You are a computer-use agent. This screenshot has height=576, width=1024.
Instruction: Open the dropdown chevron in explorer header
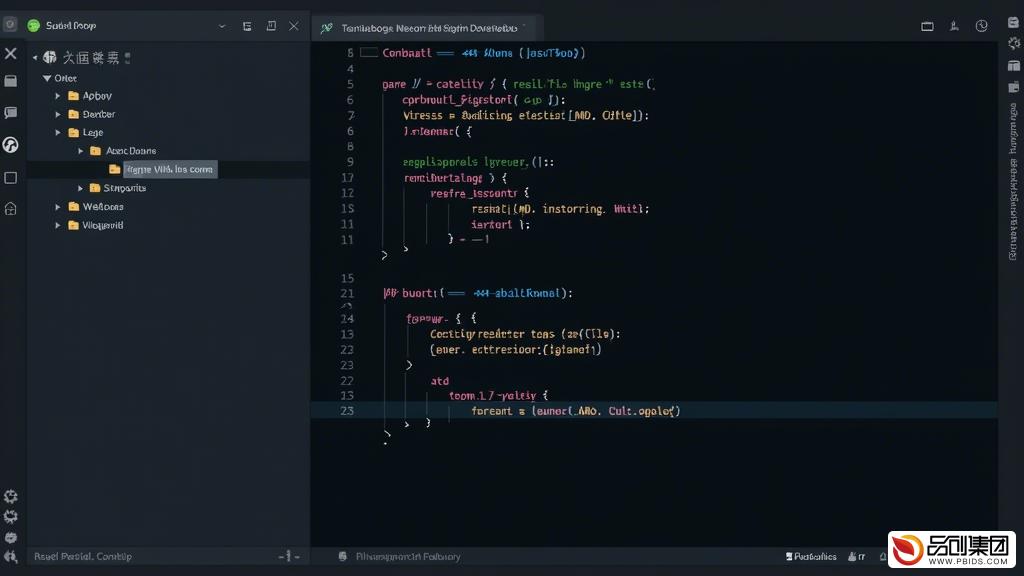pyautogui.click(x=222, y=26)
